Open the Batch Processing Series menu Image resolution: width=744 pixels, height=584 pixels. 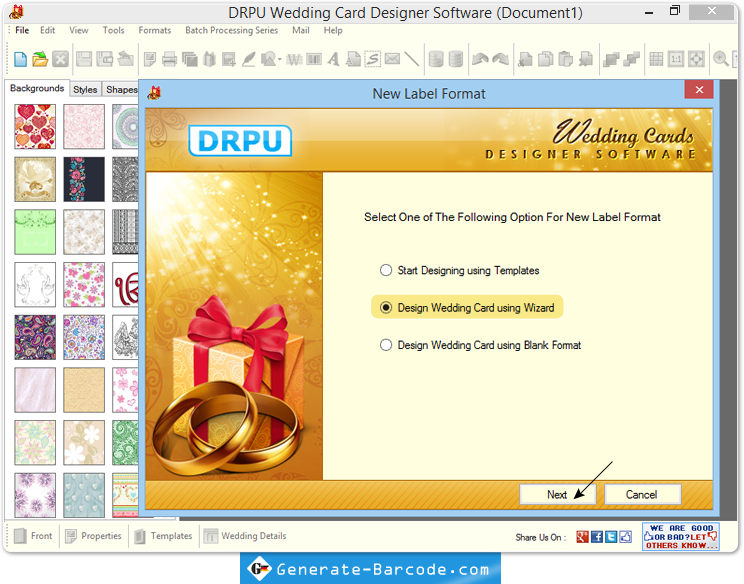(x=232, y=30)
